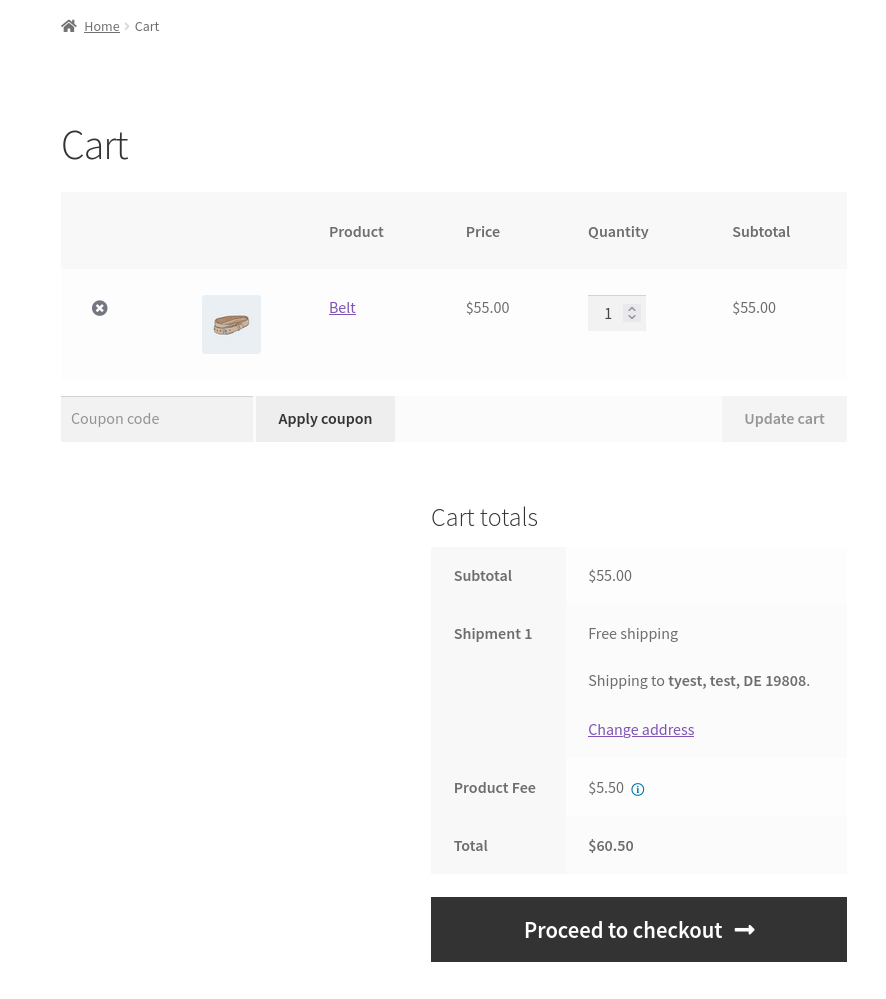Click the Belt quantity number field
The width and height of the screenshot is (886, 999).
coord(606,314)
